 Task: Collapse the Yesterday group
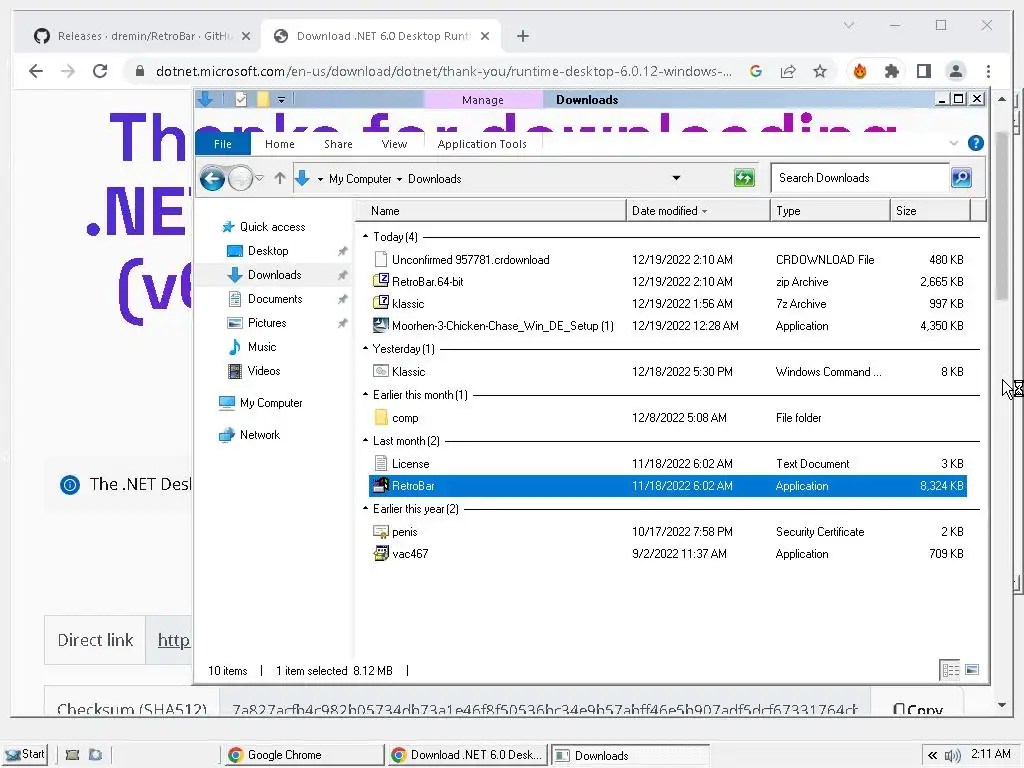[365, 349]
